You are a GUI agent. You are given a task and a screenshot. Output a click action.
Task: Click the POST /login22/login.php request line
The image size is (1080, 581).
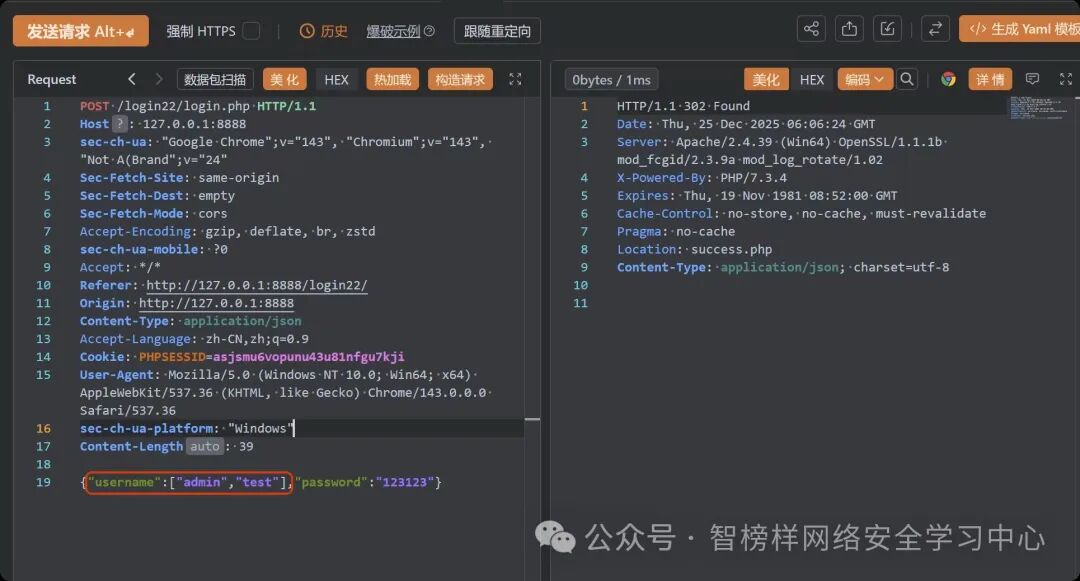198,106
